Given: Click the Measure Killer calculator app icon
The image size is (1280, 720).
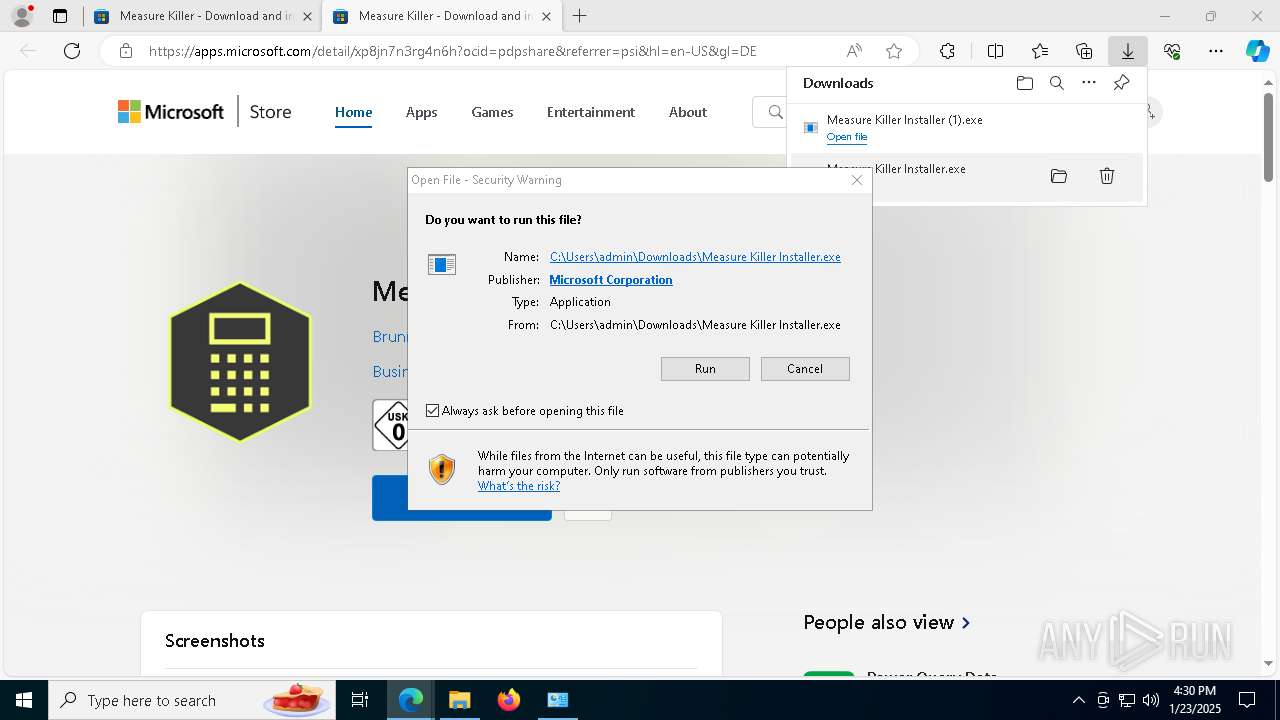Looking at the screenshot, I should 240,362.
